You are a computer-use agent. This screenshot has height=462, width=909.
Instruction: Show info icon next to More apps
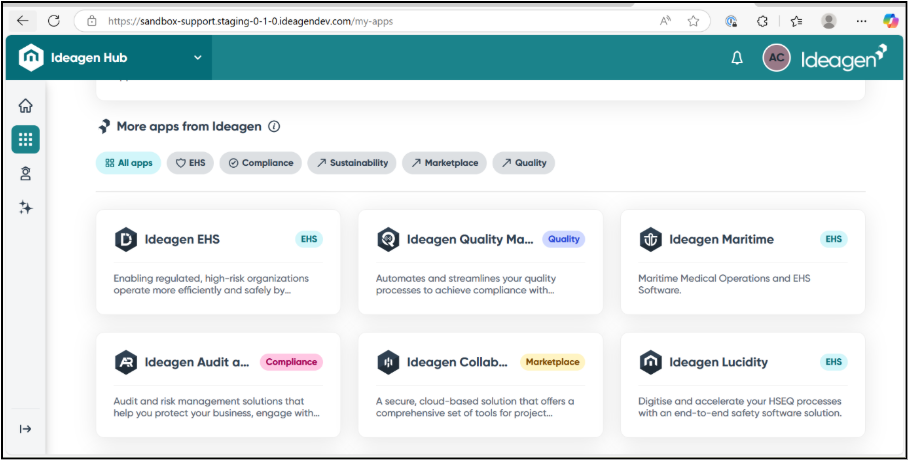274,126
